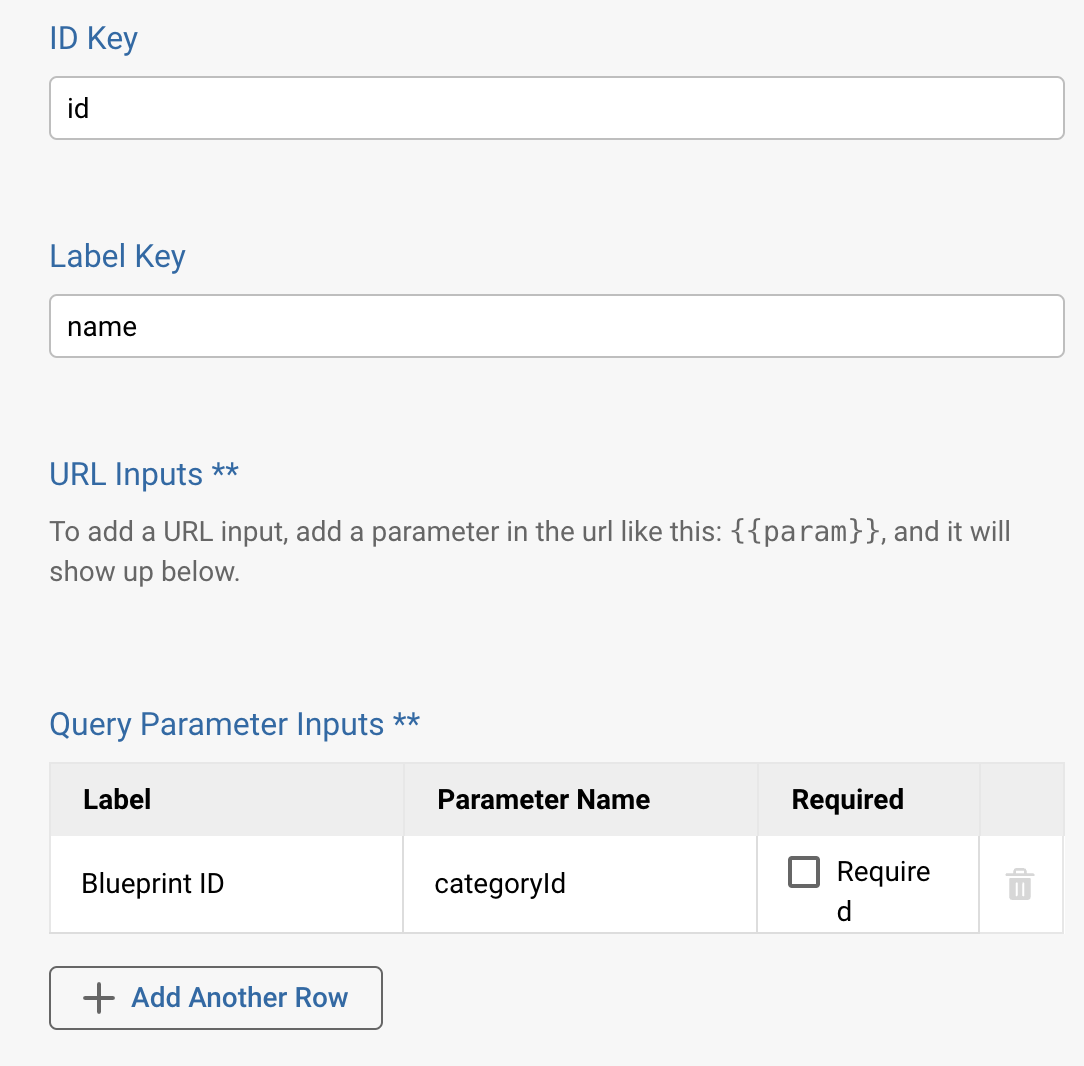The height and width of the screenshot is (1066, 1084).
Task: Click the Label Key label
Action: pos(117,256)
